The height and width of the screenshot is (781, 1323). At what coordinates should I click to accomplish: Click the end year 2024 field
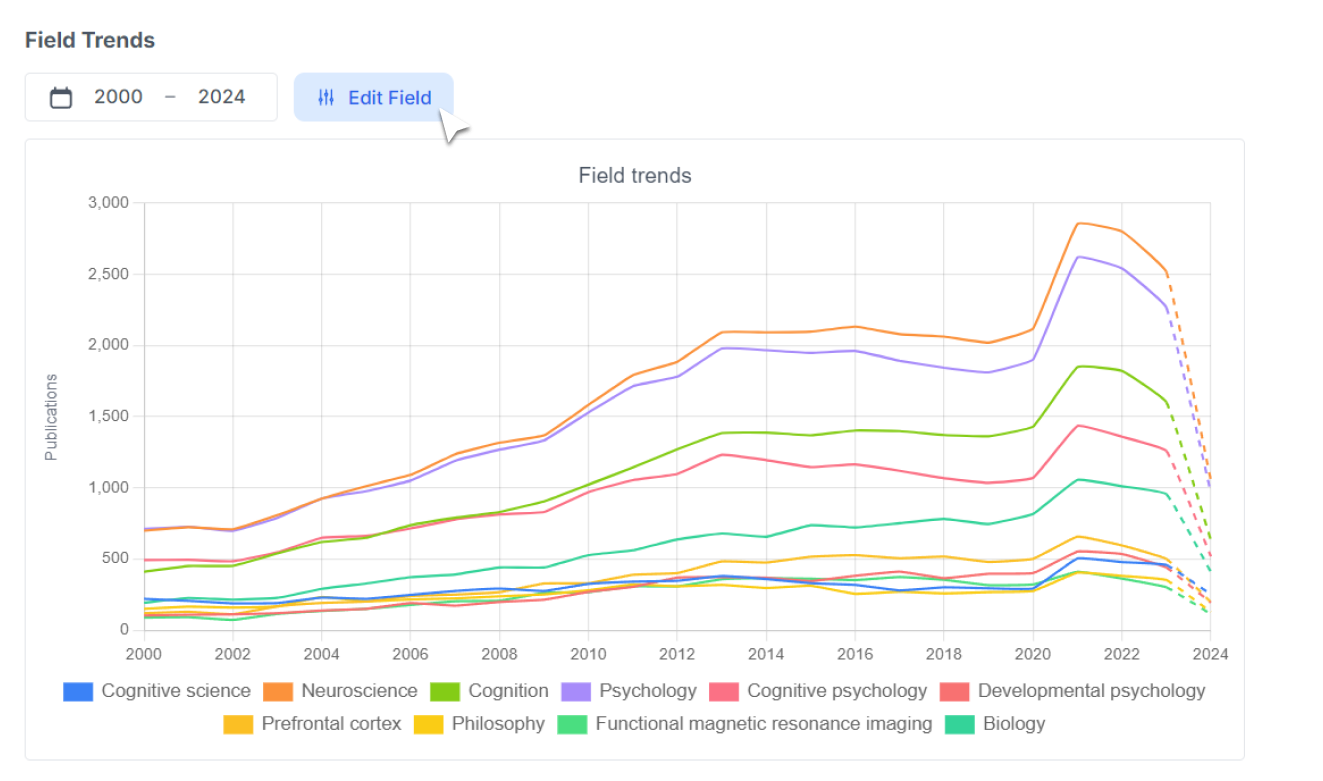point(222,96)
